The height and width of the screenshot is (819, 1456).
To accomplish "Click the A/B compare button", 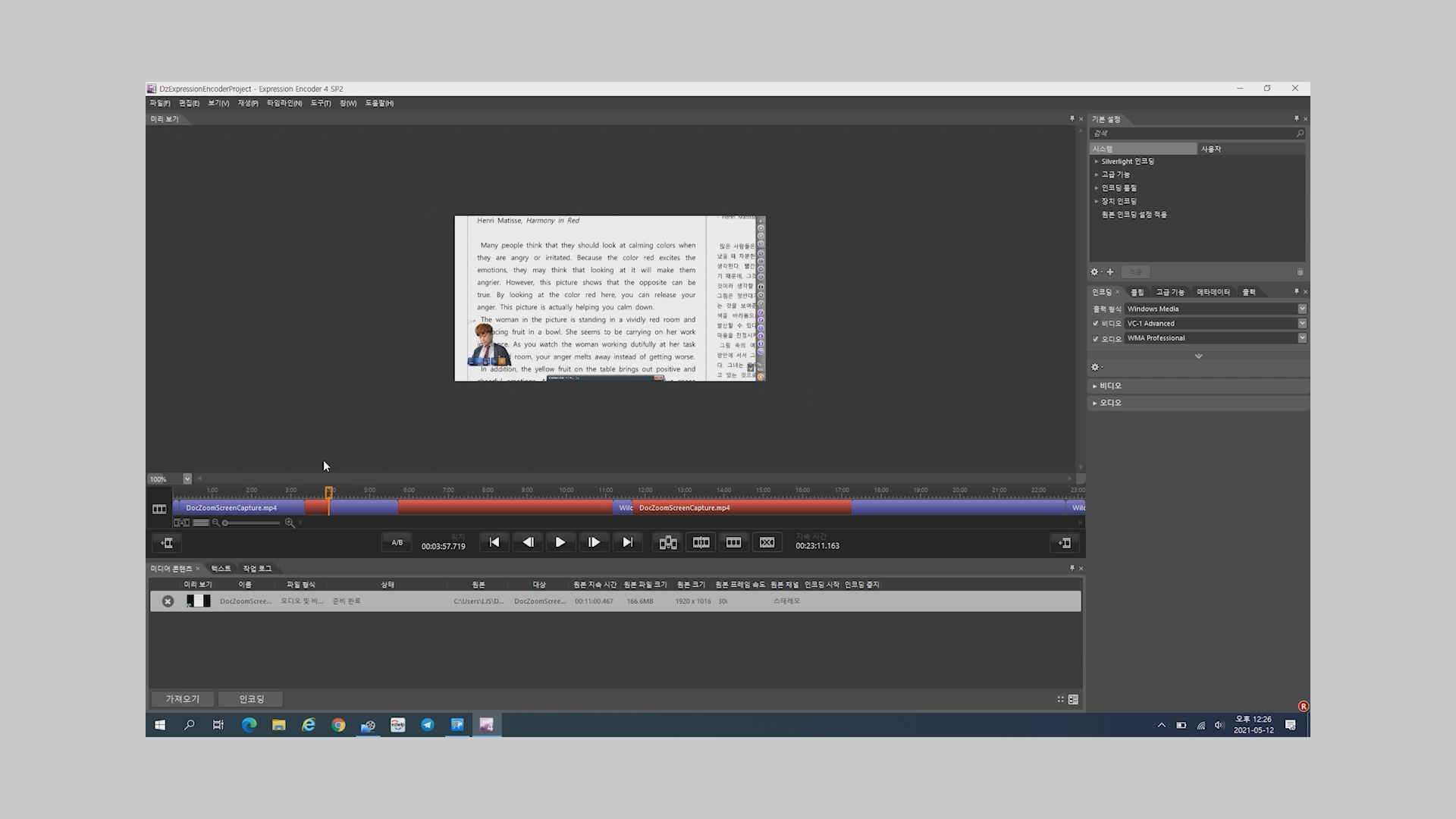I will coord(397,542).
